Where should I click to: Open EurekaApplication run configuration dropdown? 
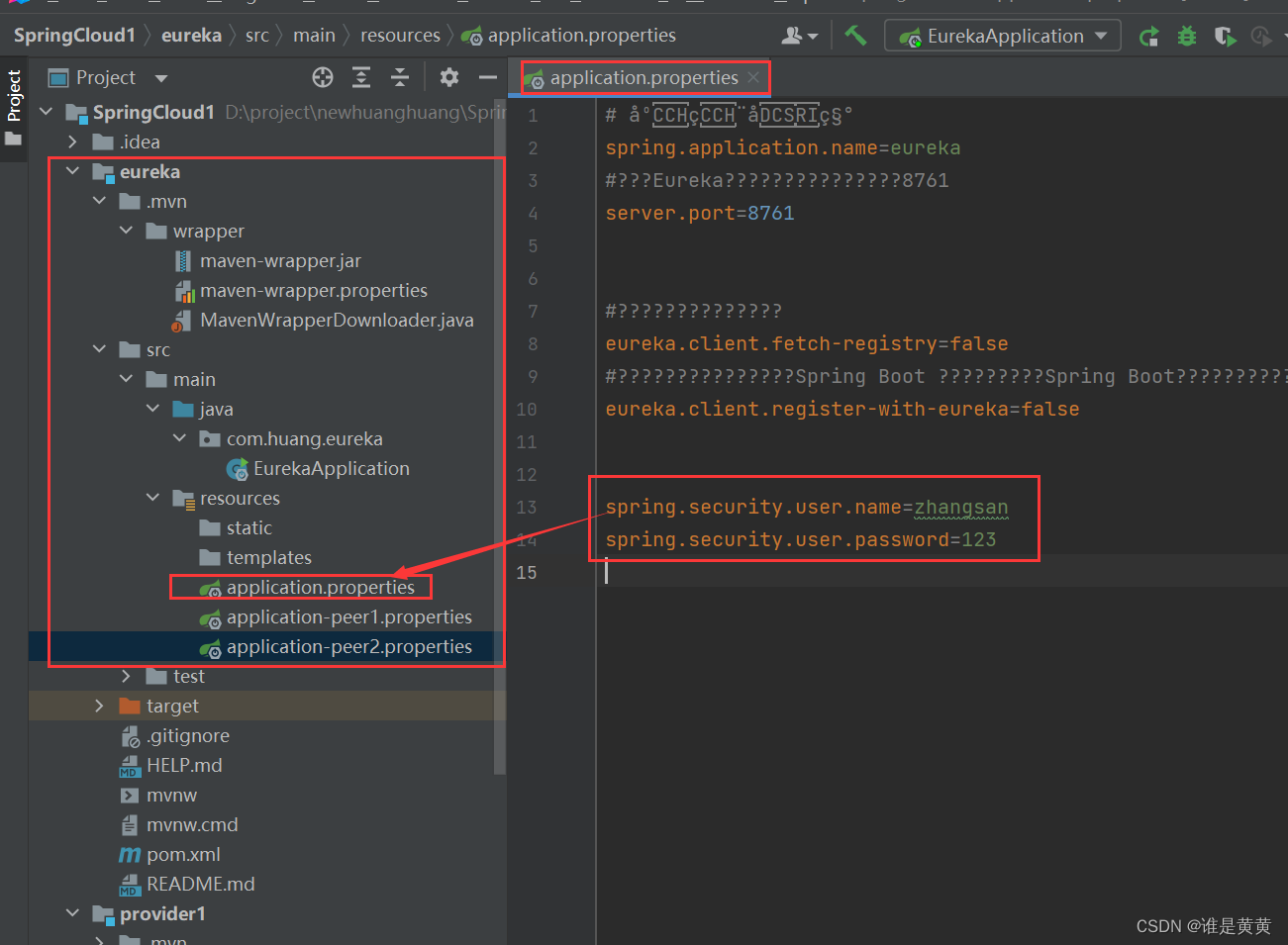[1002, 36]
